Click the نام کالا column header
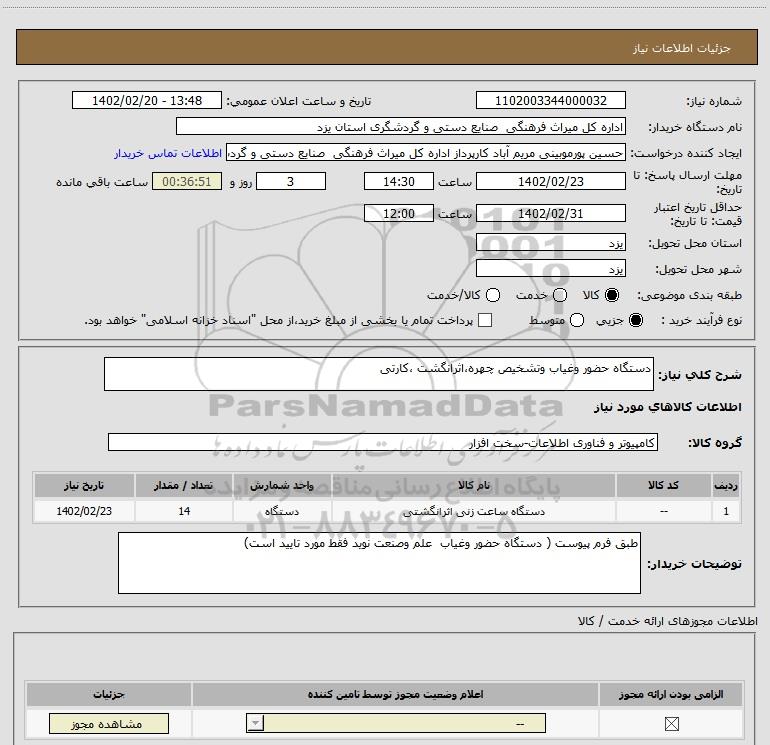The height and width of the screenshot is (745, 770). 474,485
